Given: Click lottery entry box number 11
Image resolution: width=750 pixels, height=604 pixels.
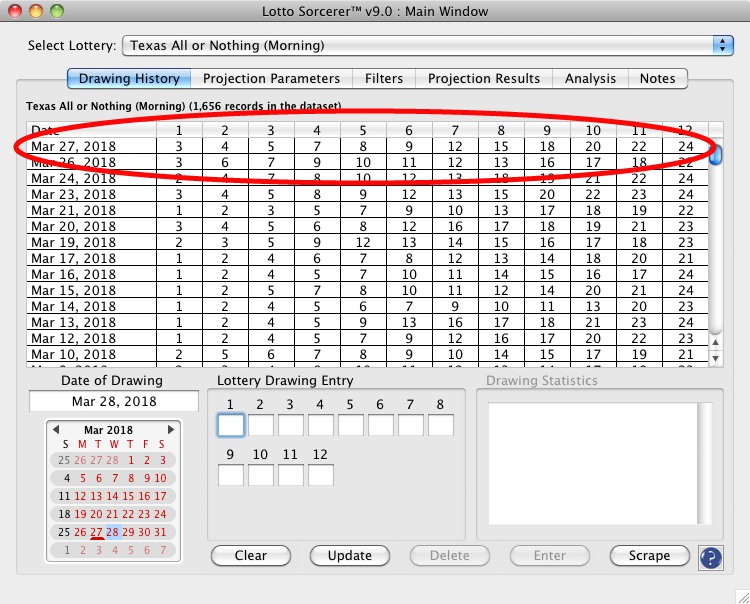Looking at the screenshot, I should (x=291, y=475).
